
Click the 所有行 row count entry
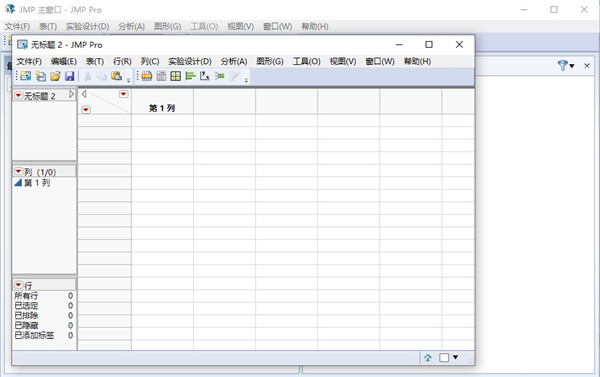[x=44, y=296]
